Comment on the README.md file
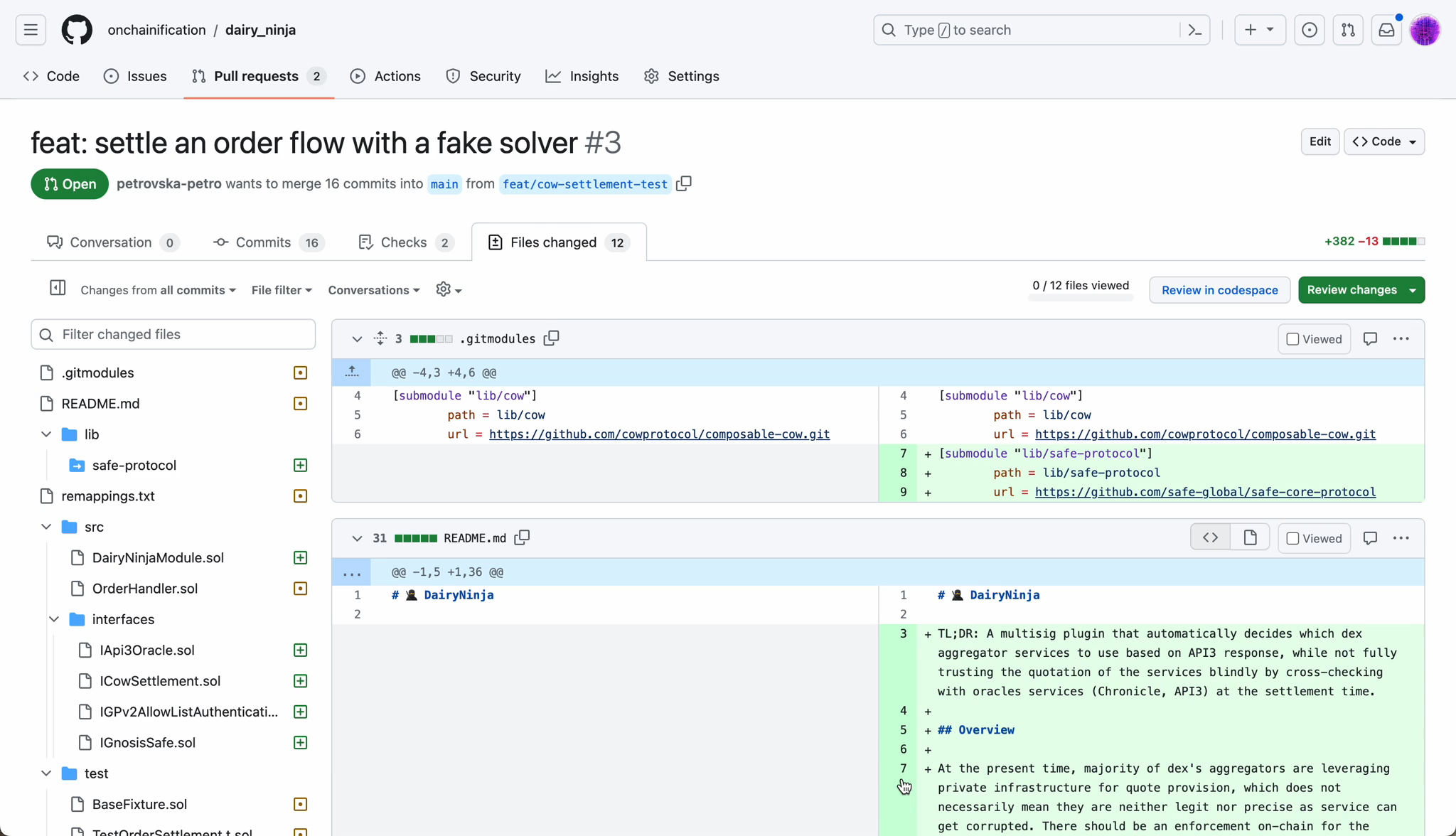 tap(1370, 538)
